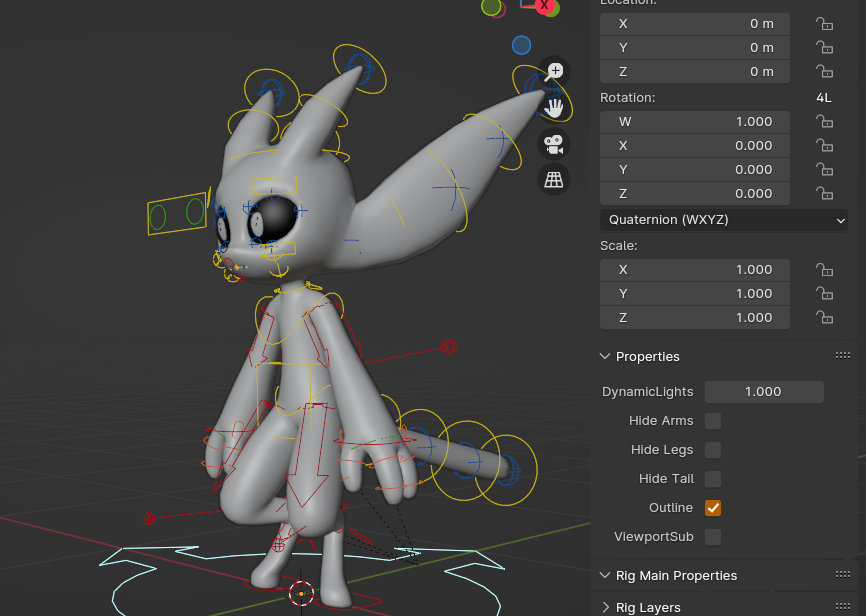Viewport: 866px width, 616px height.
Task: Click the Scale Y value field
Action: pos(695,294)
